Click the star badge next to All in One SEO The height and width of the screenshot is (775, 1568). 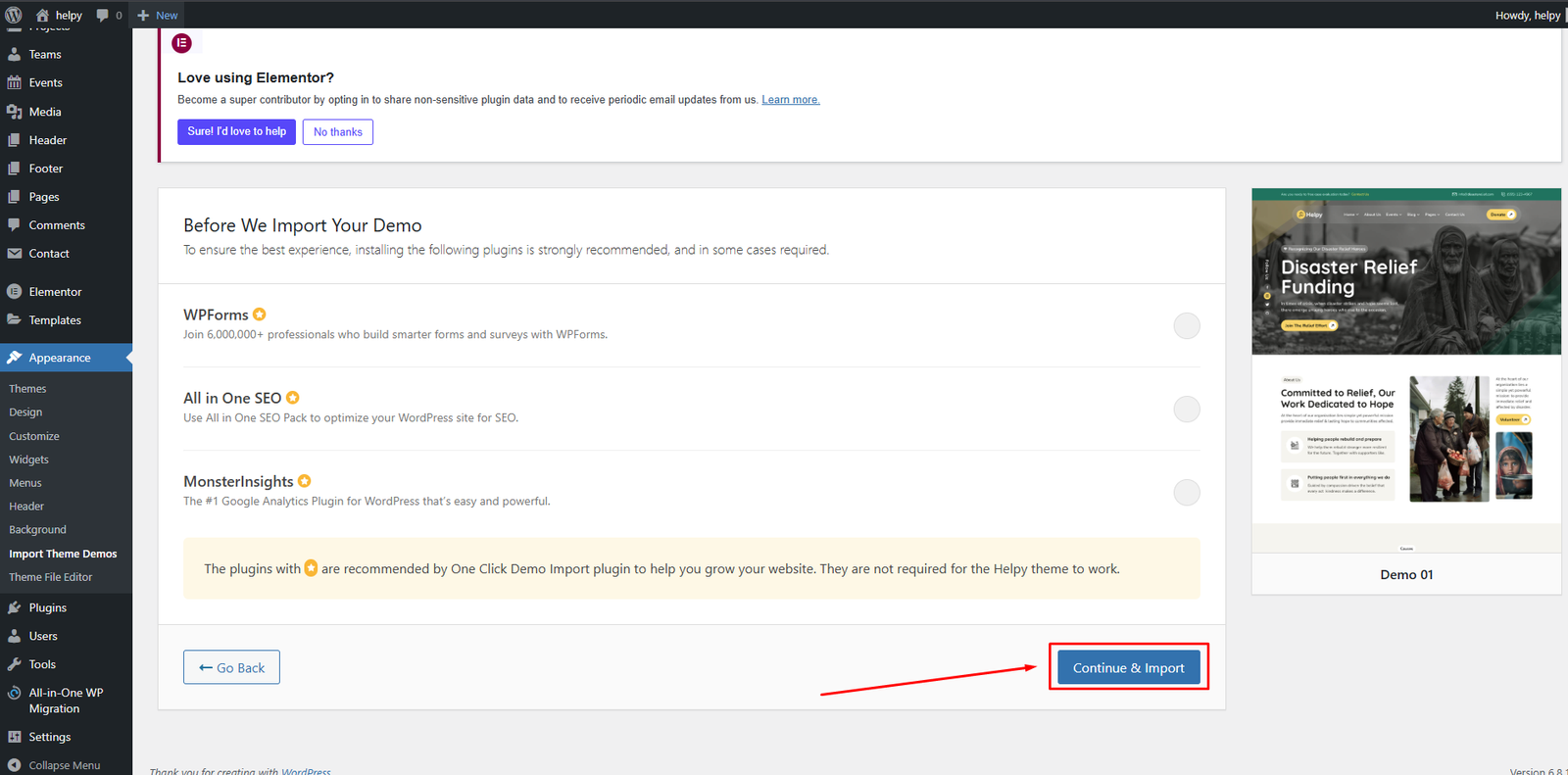293,398
